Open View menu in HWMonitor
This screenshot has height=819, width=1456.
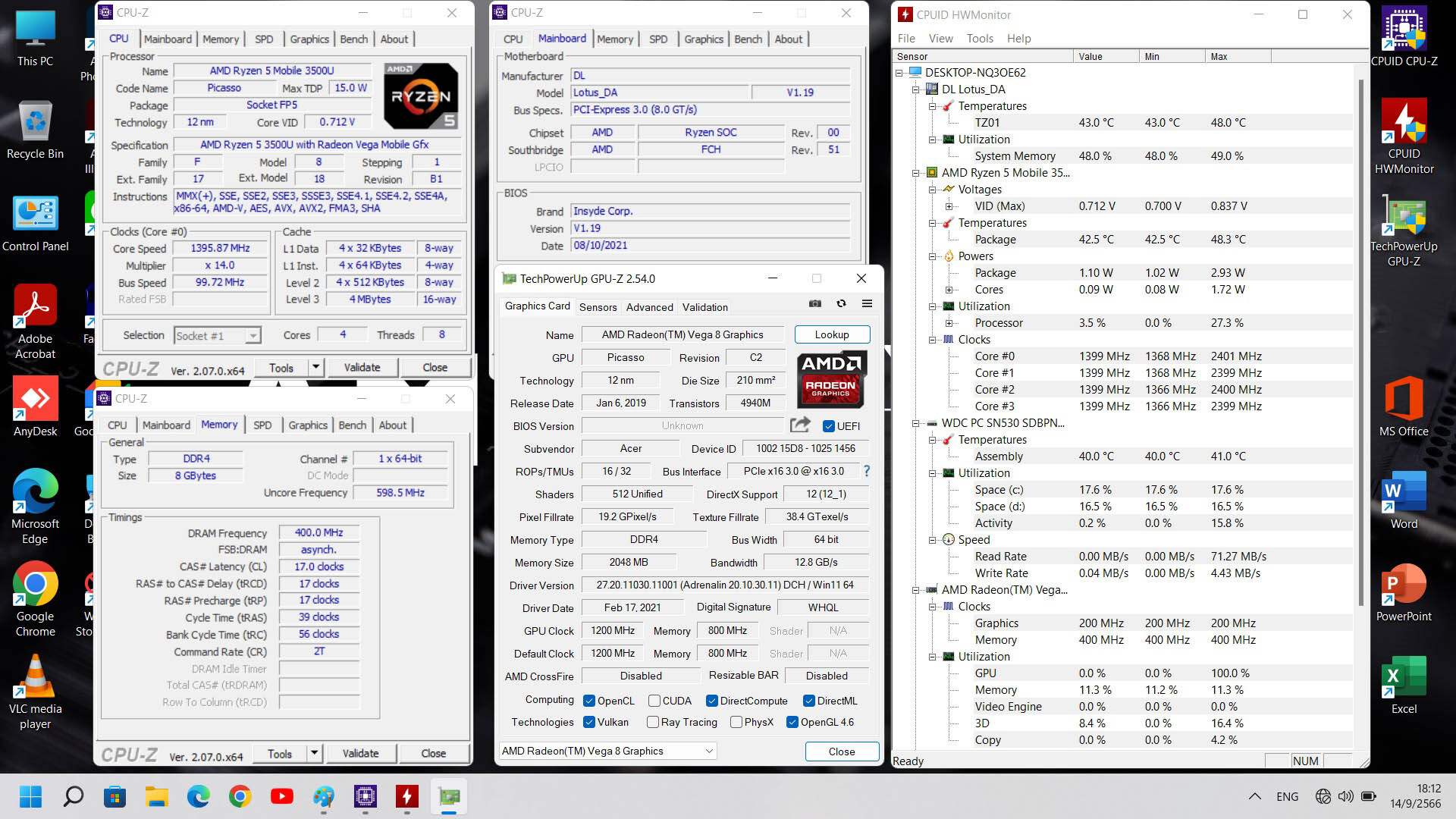click(x=940, y=39)
